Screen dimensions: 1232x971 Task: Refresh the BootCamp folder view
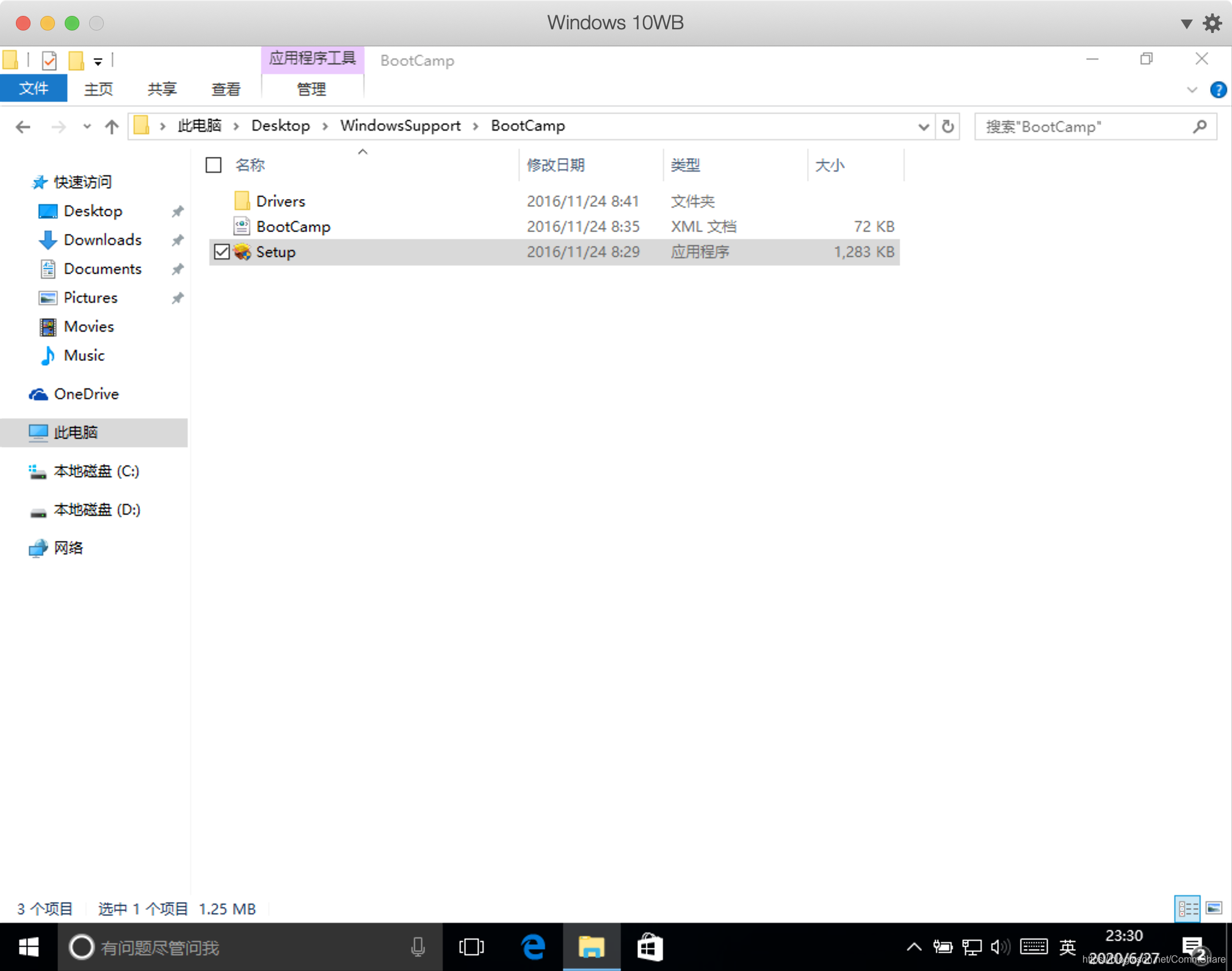[x=948, y=126]
